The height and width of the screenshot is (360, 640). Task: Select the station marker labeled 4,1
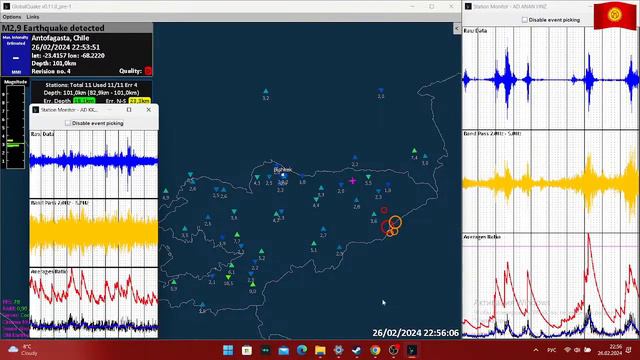coord(257,178)
